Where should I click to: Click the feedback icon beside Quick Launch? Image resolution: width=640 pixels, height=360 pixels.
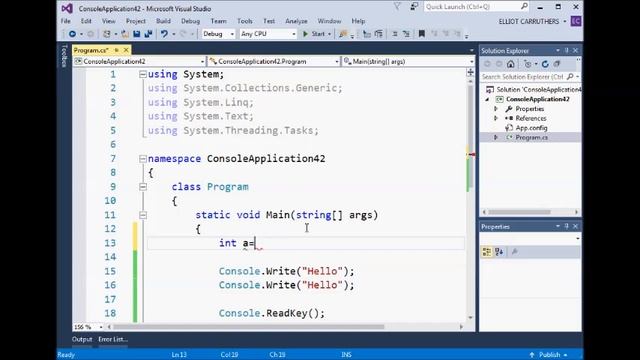coord(414,7)
